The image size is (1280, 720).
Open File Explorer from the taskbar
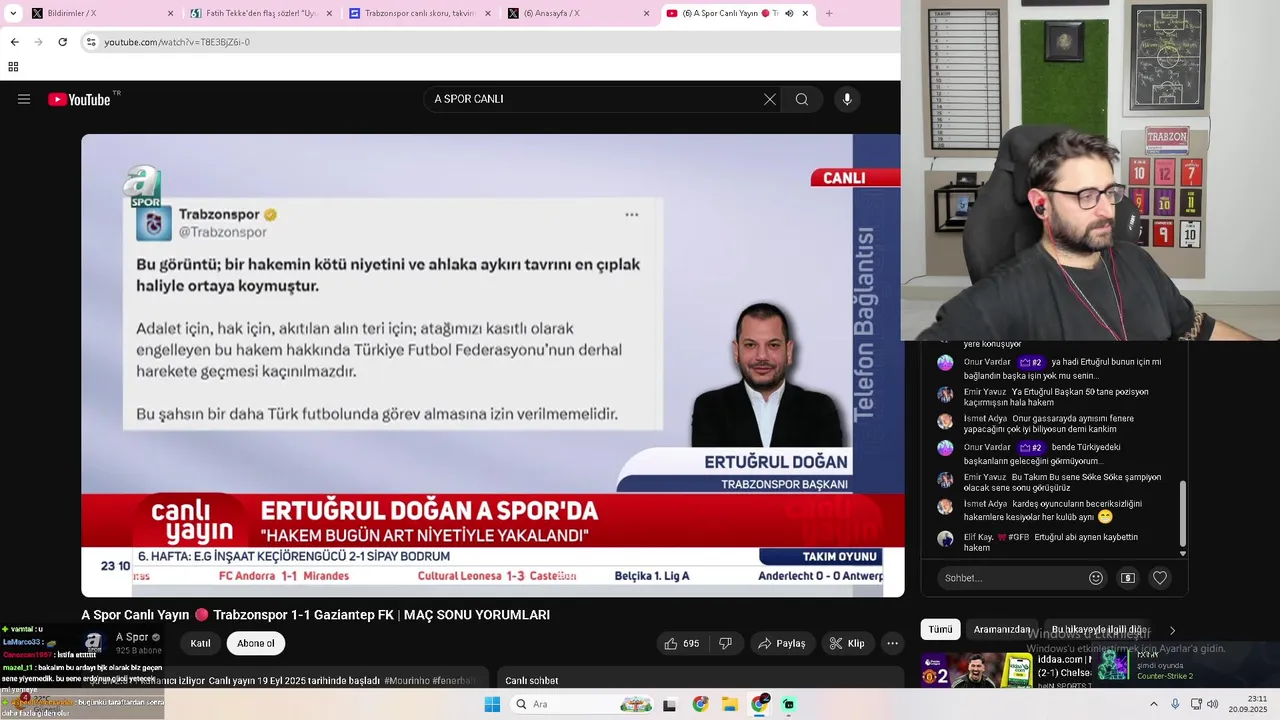click(x=730, y=704)
